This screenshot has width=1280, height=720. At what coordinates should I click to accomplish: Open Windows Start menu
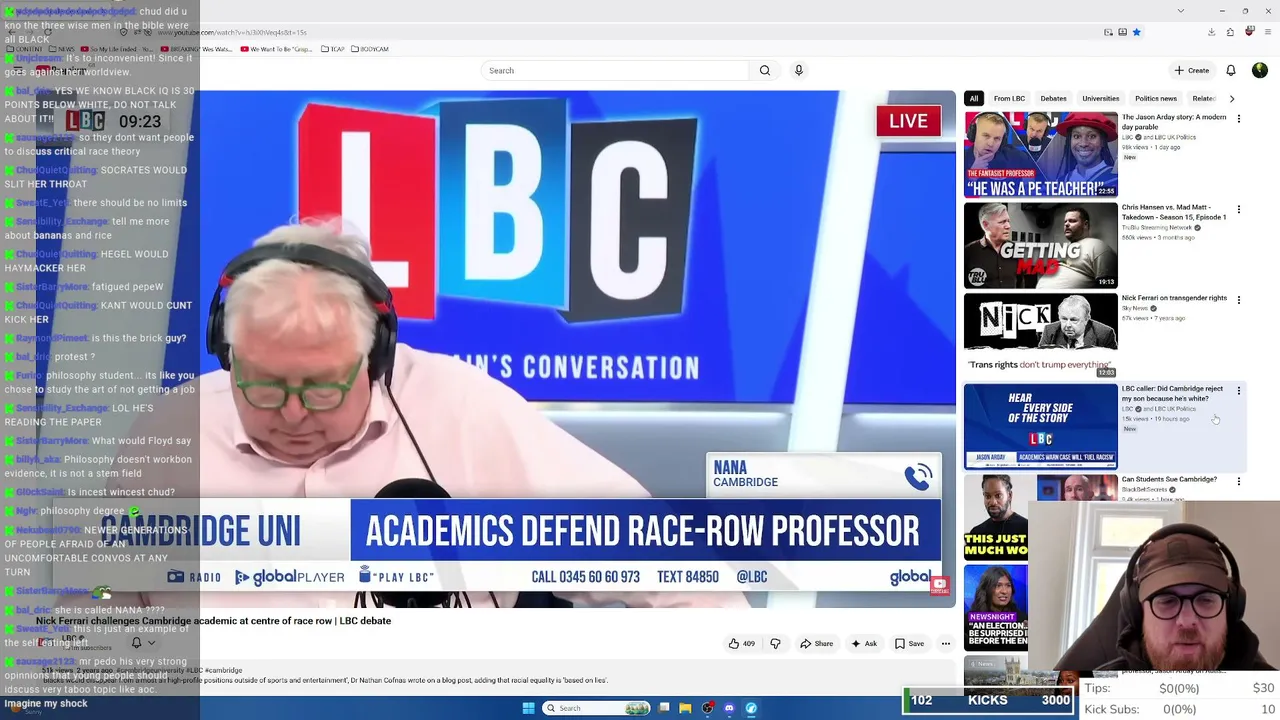point(528,708)
